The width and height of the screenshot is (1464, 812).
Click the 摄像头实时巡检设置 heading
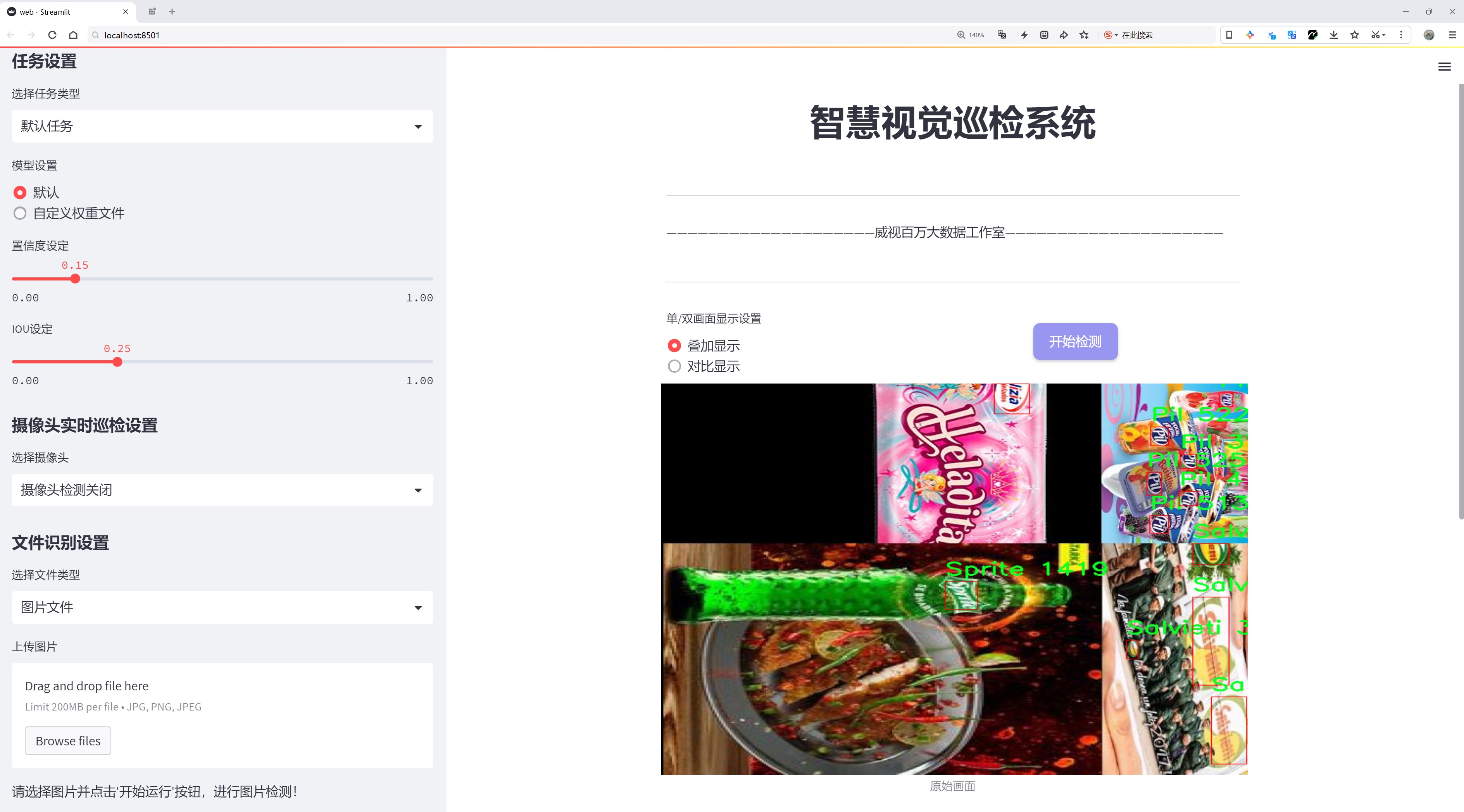[x=84, y=425]
